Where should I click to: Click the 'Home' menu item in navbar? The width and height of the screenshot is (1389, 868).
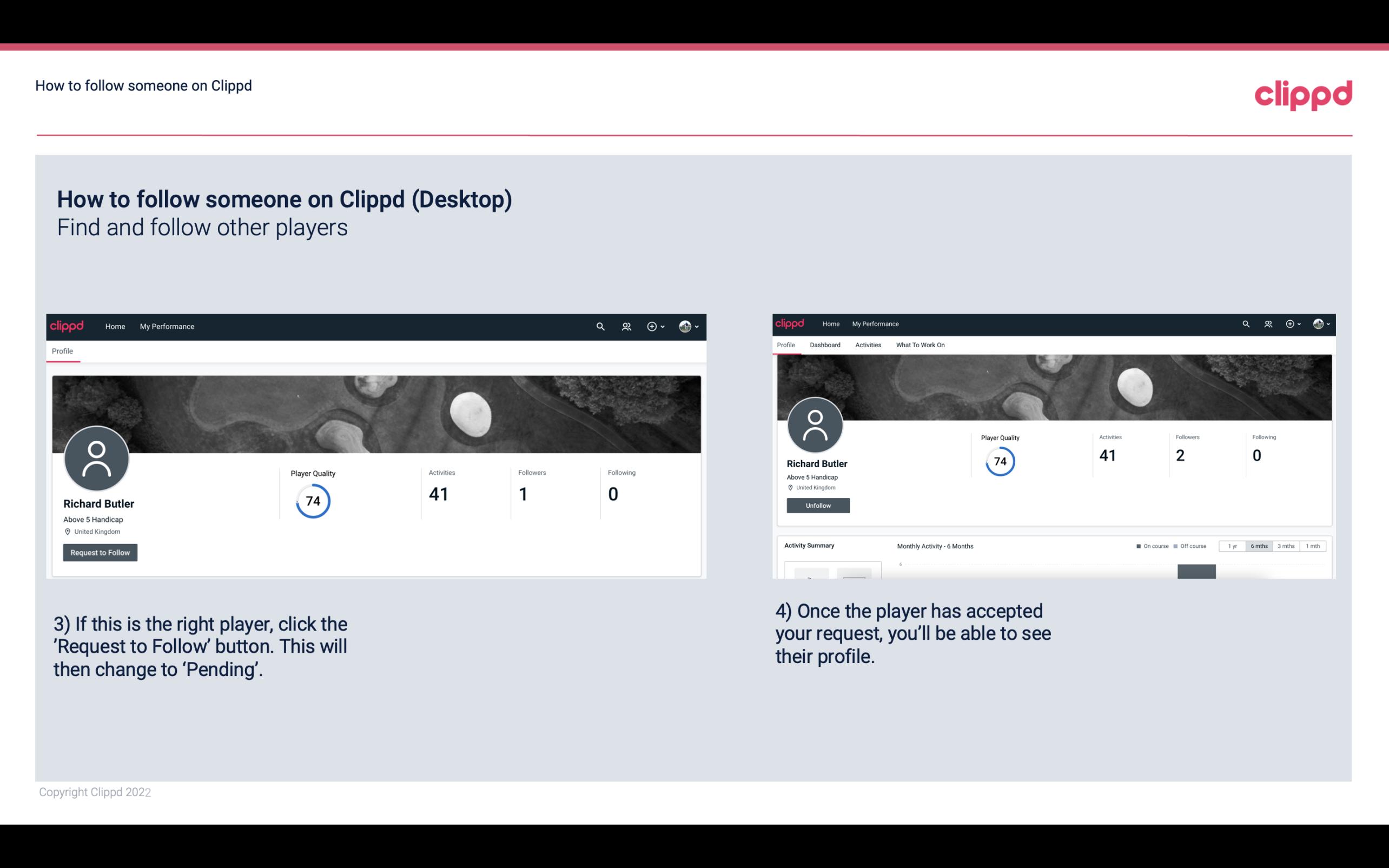tap(115, 326)
